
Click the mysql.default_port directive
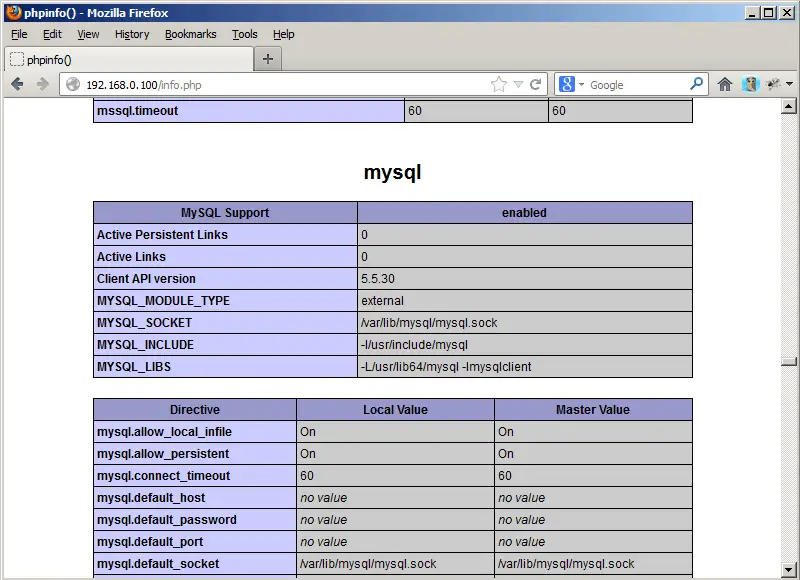[150, 541]
